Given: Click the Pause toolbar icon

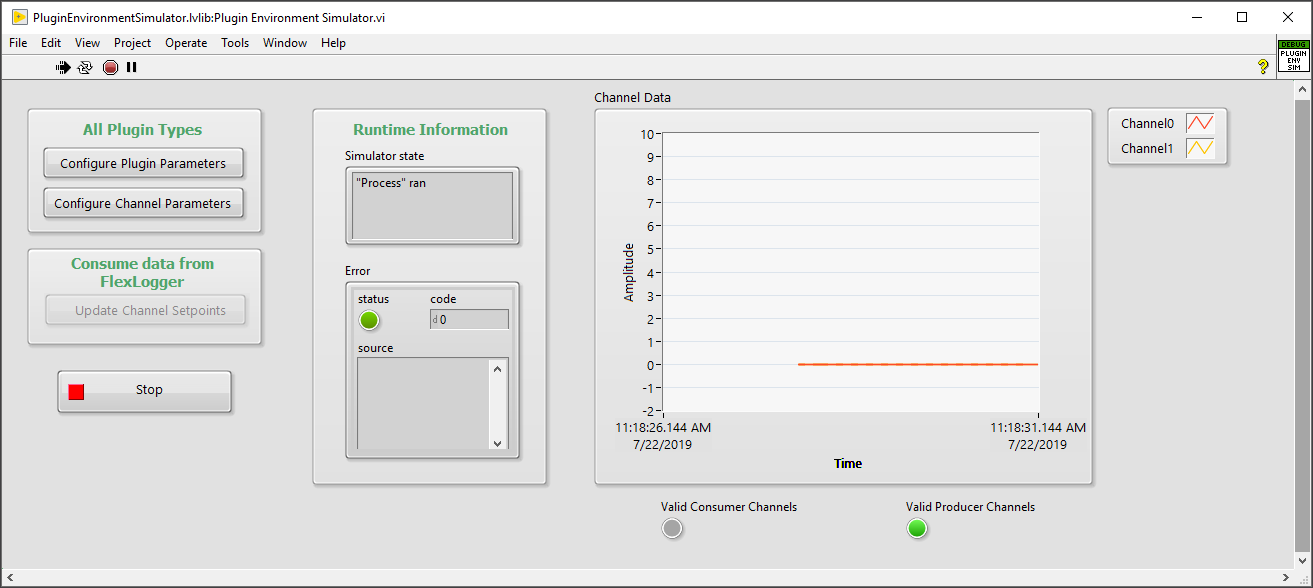Looking at the screenshot, I should 131,67.
